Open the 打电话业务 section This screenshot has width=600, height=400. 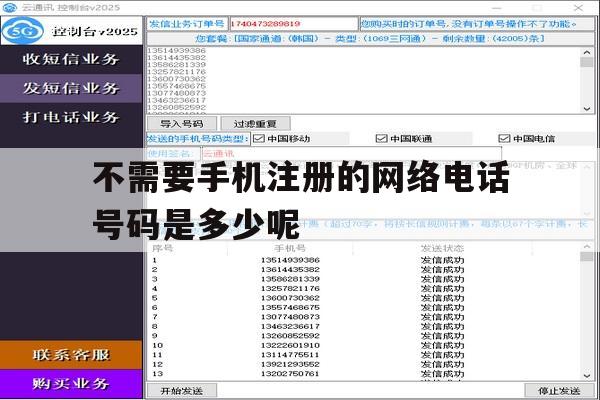click(71, 117)
